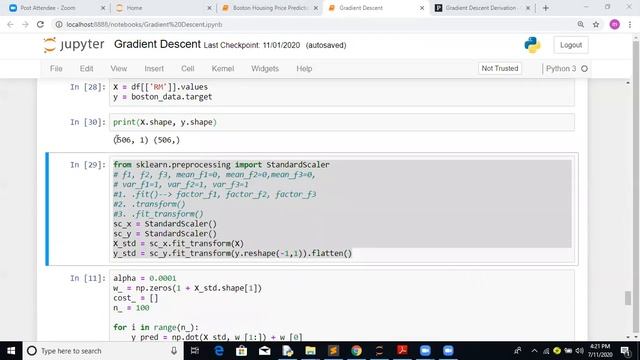
Task: Open the Kernel menu
Action: point(223,69)
